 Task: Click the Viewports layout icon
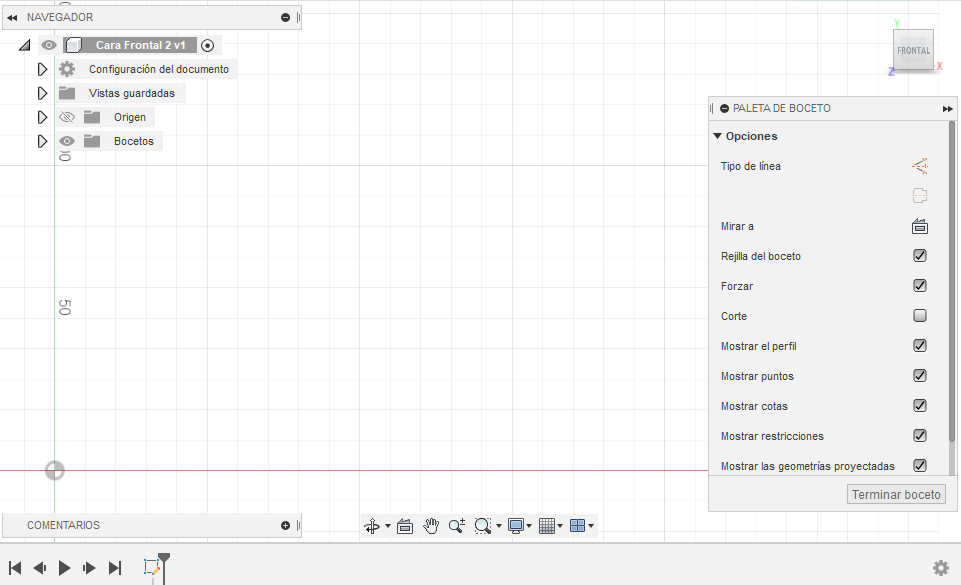tap(577, 526)
